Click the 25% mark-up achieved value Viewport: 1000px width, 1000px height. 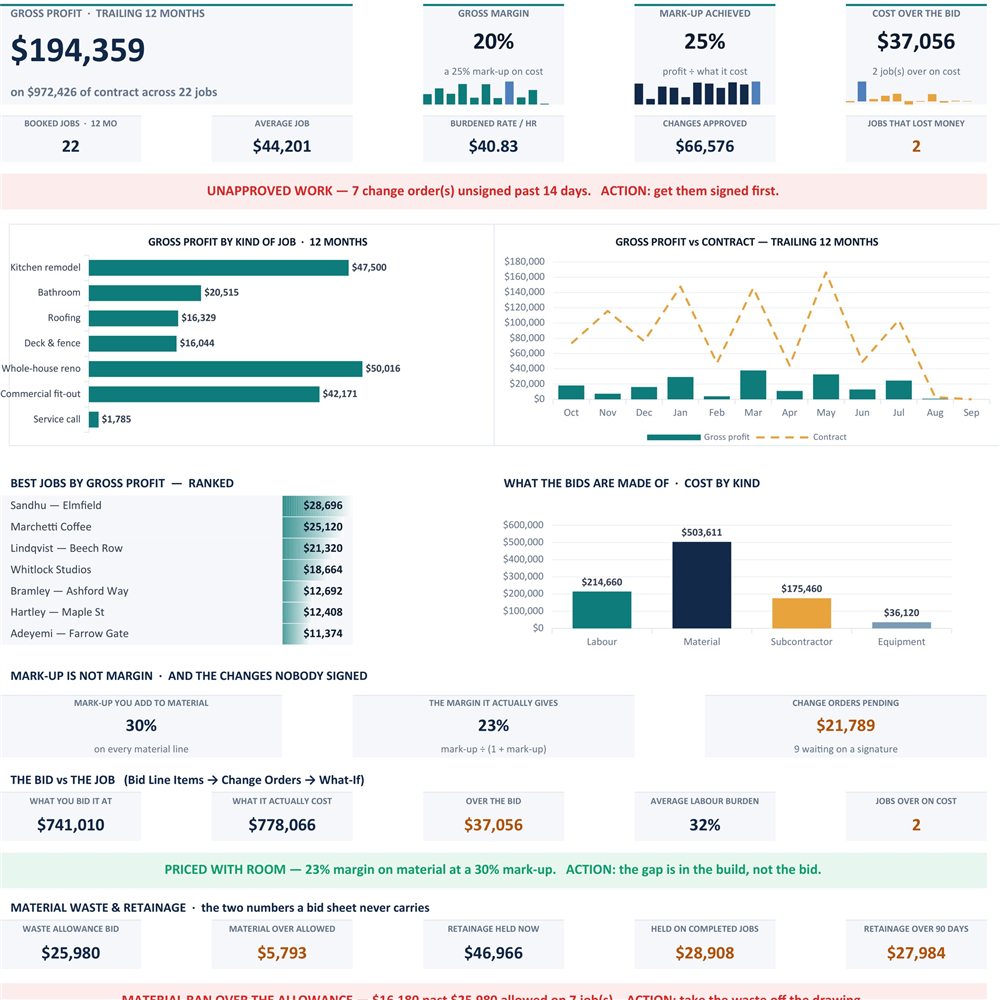tap(704, 41)
